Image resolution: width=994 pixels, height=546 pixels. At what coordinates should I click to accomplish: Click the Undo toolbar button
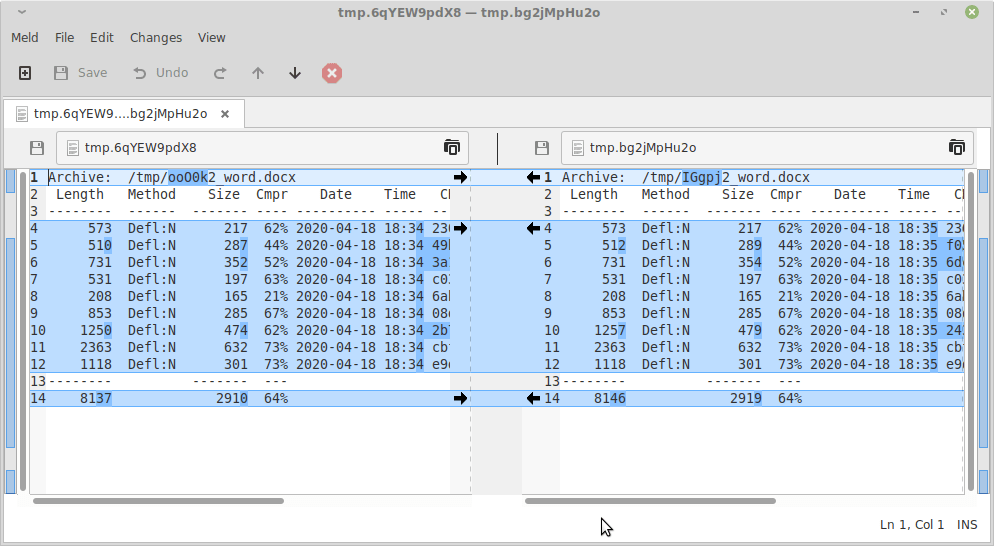tap(161, 73)
